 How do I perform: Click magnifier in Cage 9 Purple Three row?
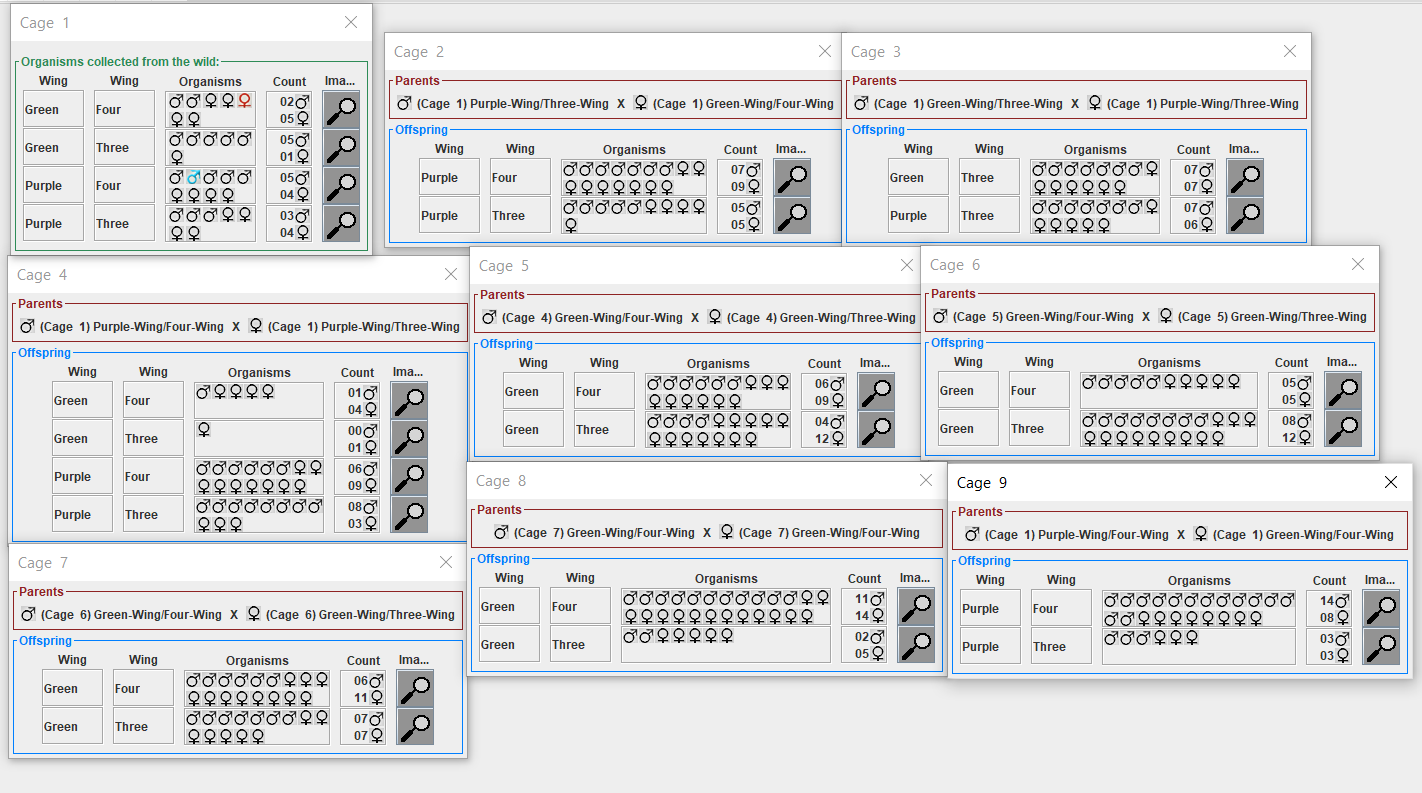tap(1381, 646)
